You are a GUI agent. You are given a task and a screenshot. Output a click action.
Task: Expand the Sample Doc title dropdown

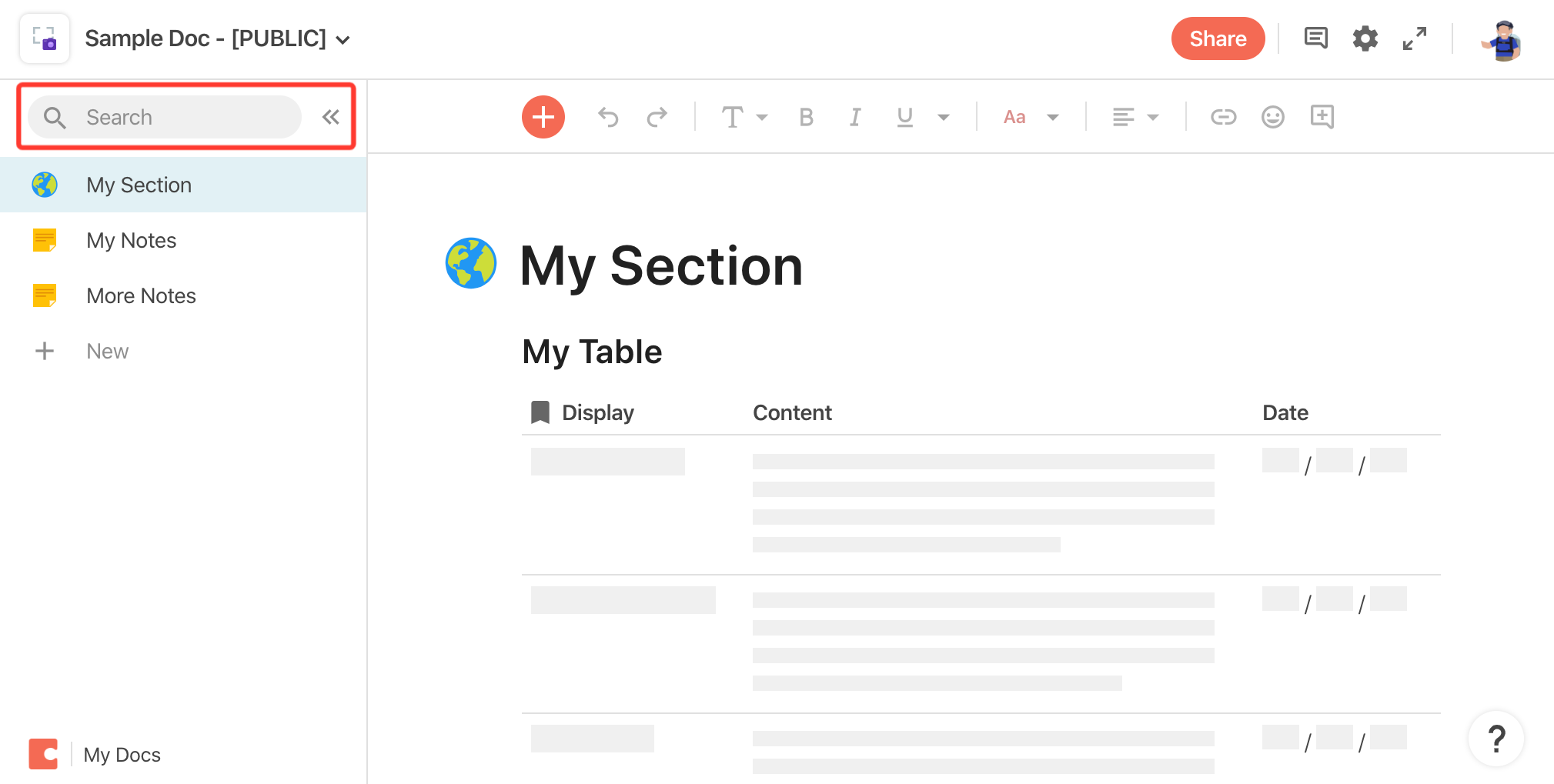click(343, 40)
